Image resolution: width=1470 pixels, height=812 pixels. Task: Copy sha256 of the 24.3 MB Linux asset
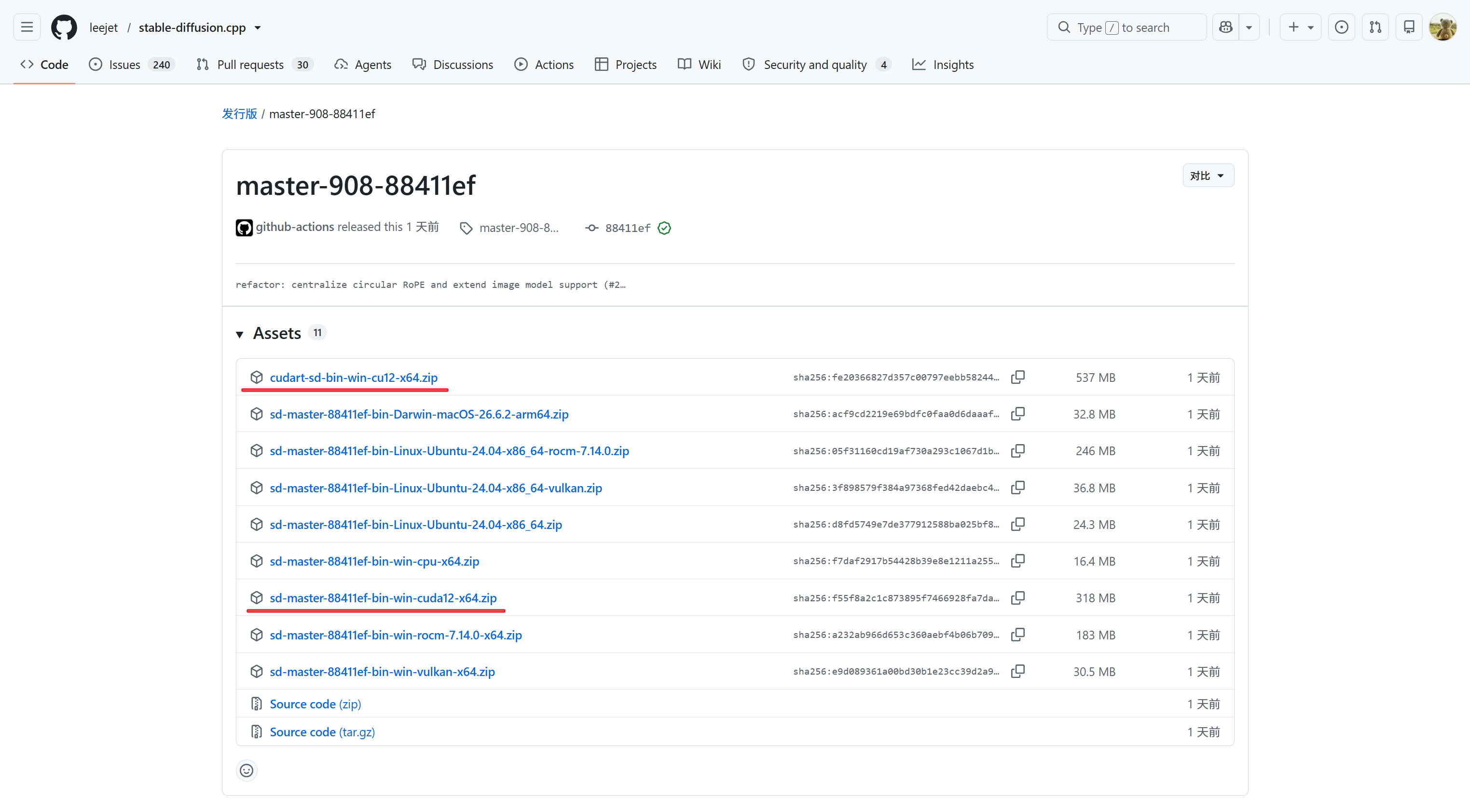coord(1018,524)
